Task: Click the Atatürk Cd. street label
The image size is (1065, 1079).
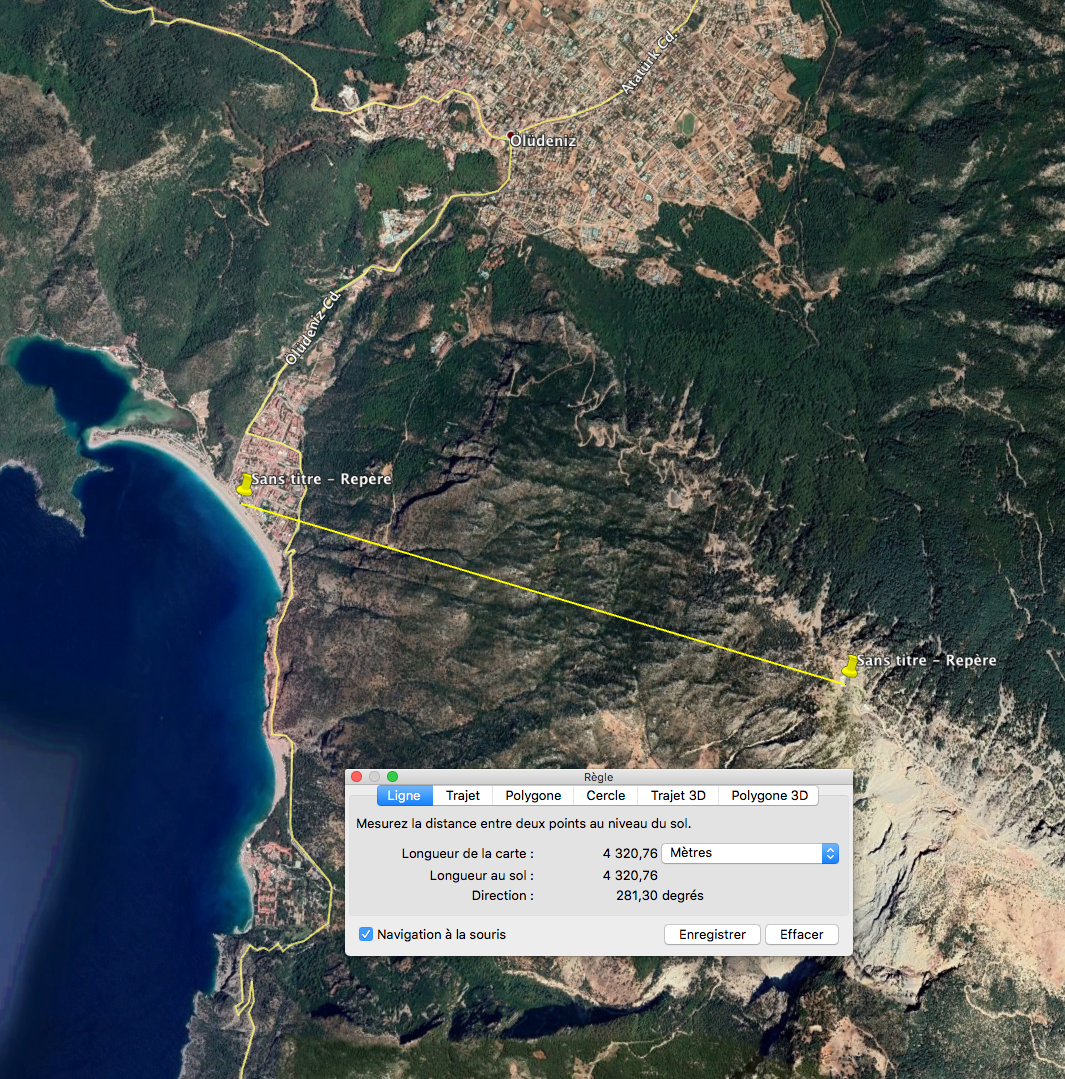Action: [x=648, y=62]
